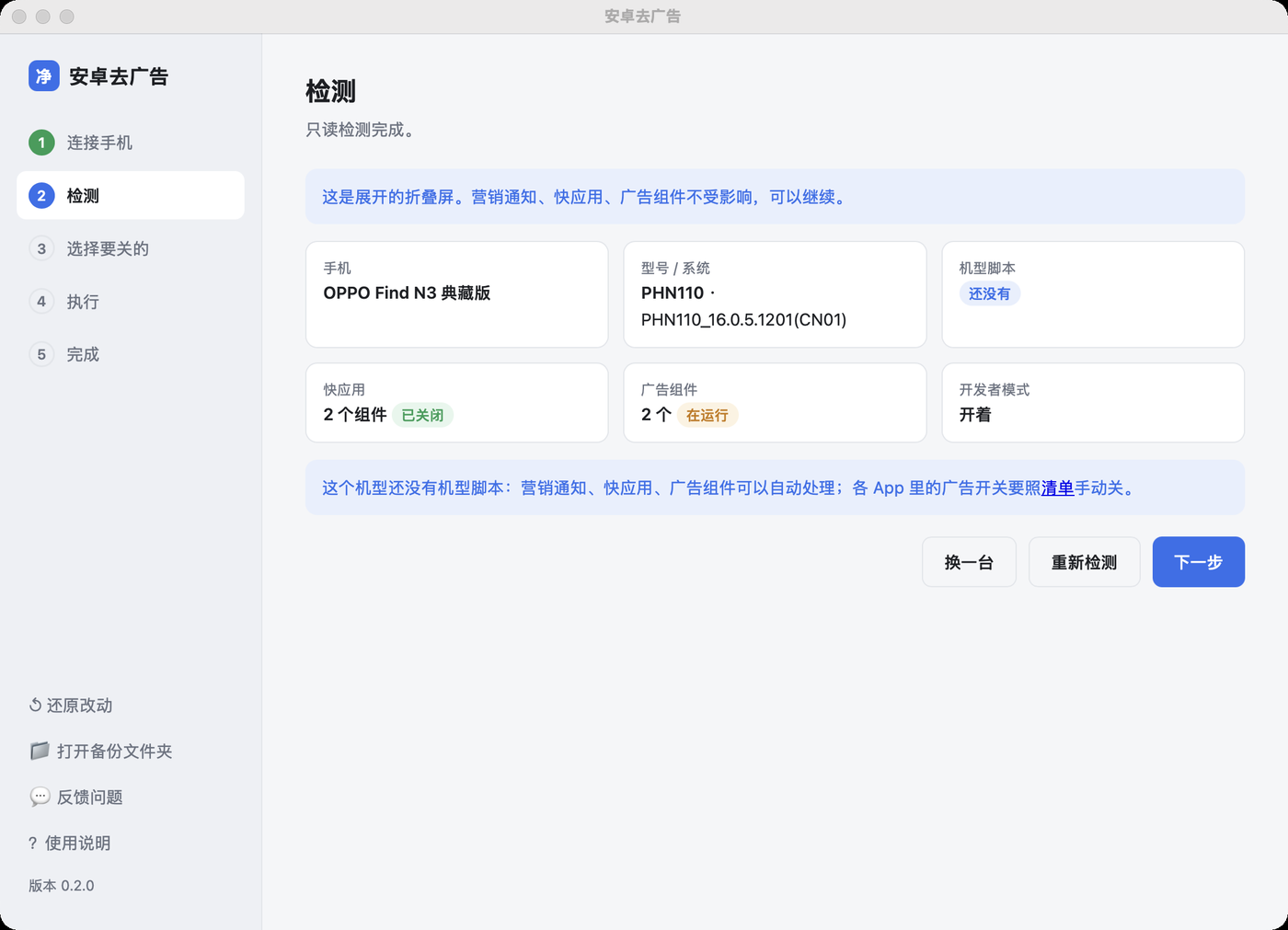Click the blue 净 app logo icon
This screenshot has width=1288, height=930.
44,75
